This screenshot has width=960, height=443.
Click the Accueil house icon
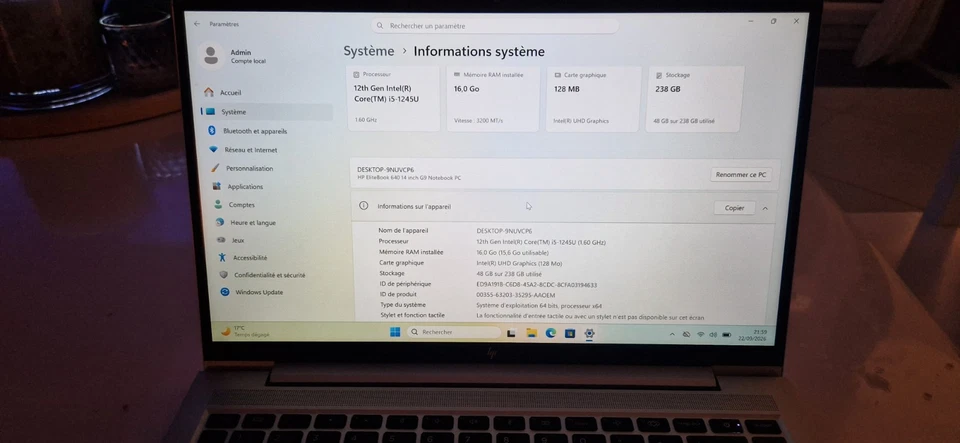pyautogui.click(x=209, y=92)
